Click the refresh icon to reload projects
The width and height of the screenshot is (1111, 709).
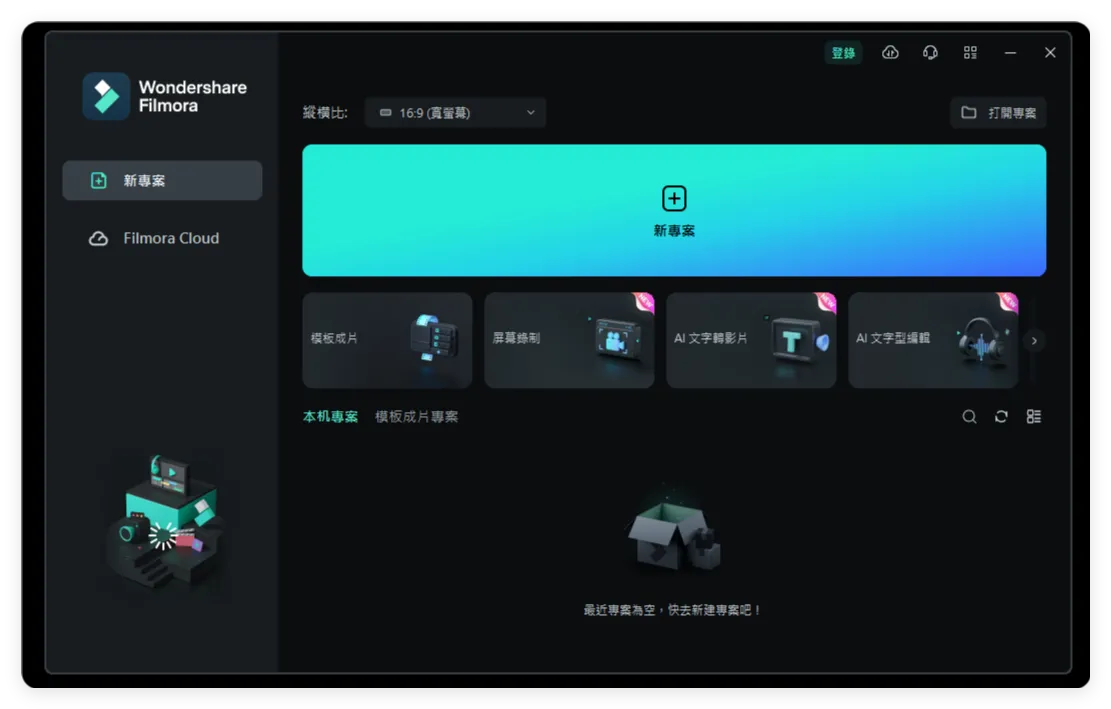tap(1001, 416)
